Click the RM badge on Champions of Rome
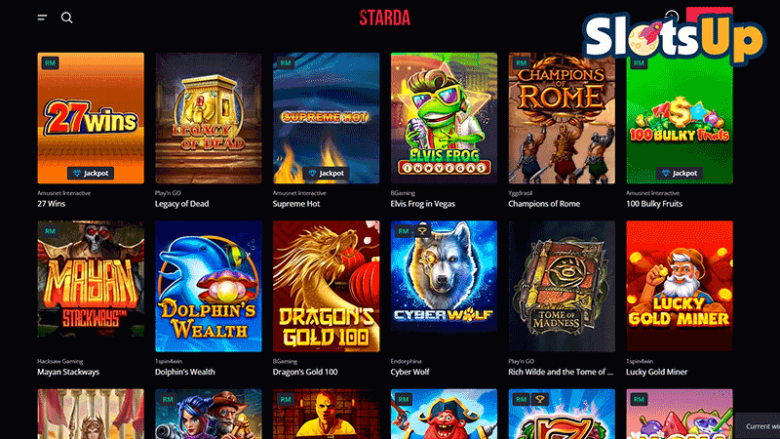780x439 pixels. [x=521, y=63]
